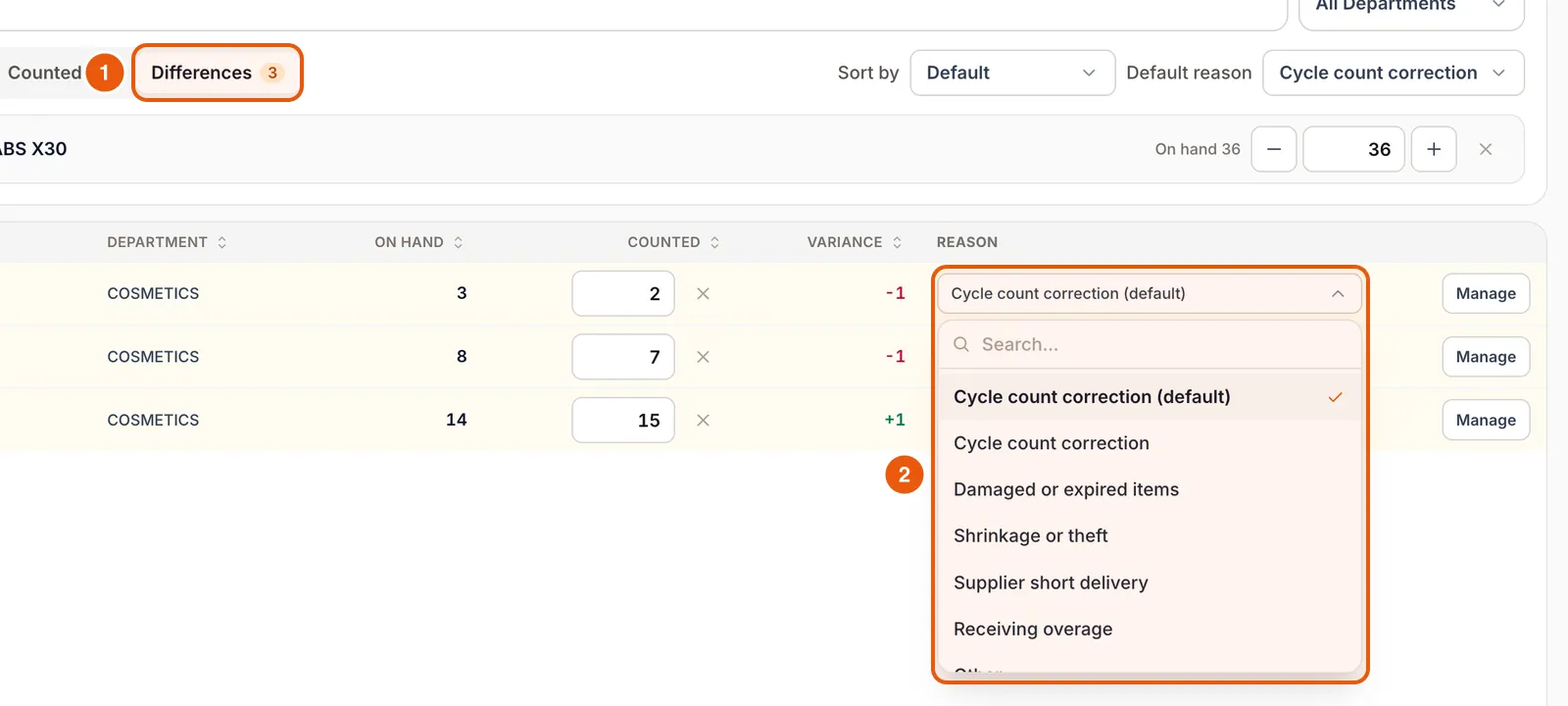Click Manage for the row counted 7

1486,357
